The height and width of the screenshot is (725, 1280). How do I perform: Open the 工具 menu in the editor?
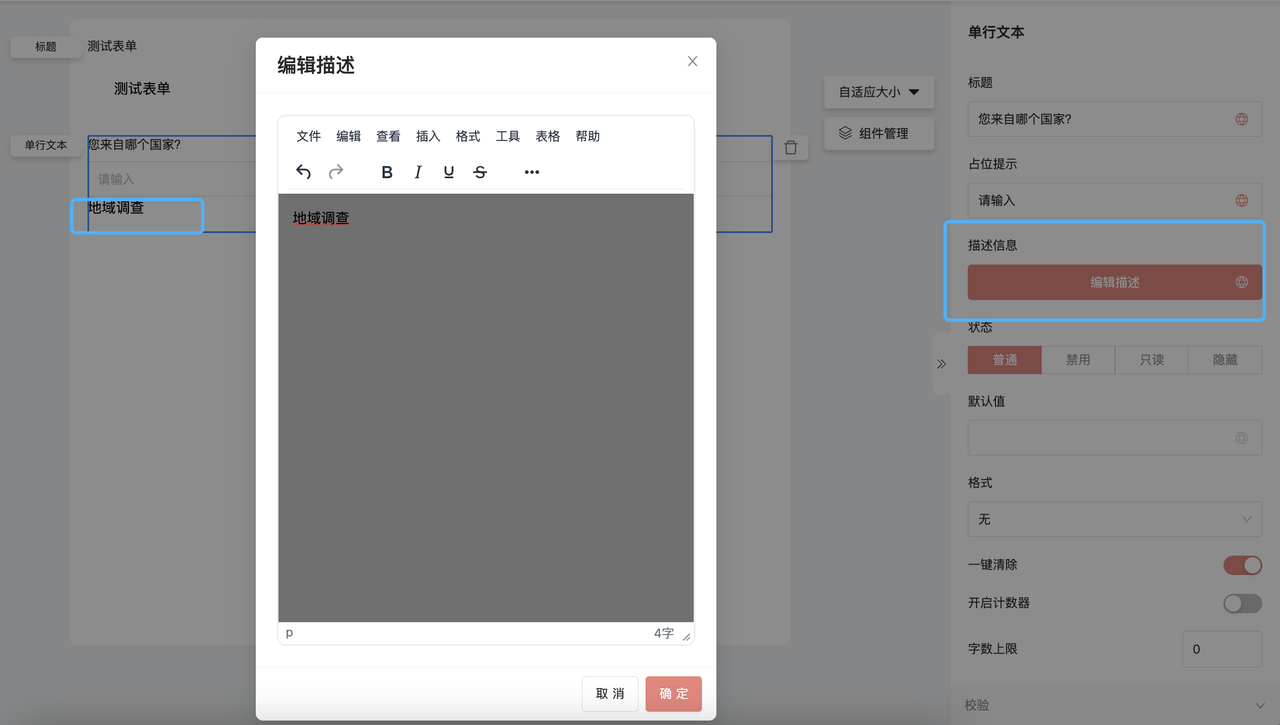click(x=508, y=136)
